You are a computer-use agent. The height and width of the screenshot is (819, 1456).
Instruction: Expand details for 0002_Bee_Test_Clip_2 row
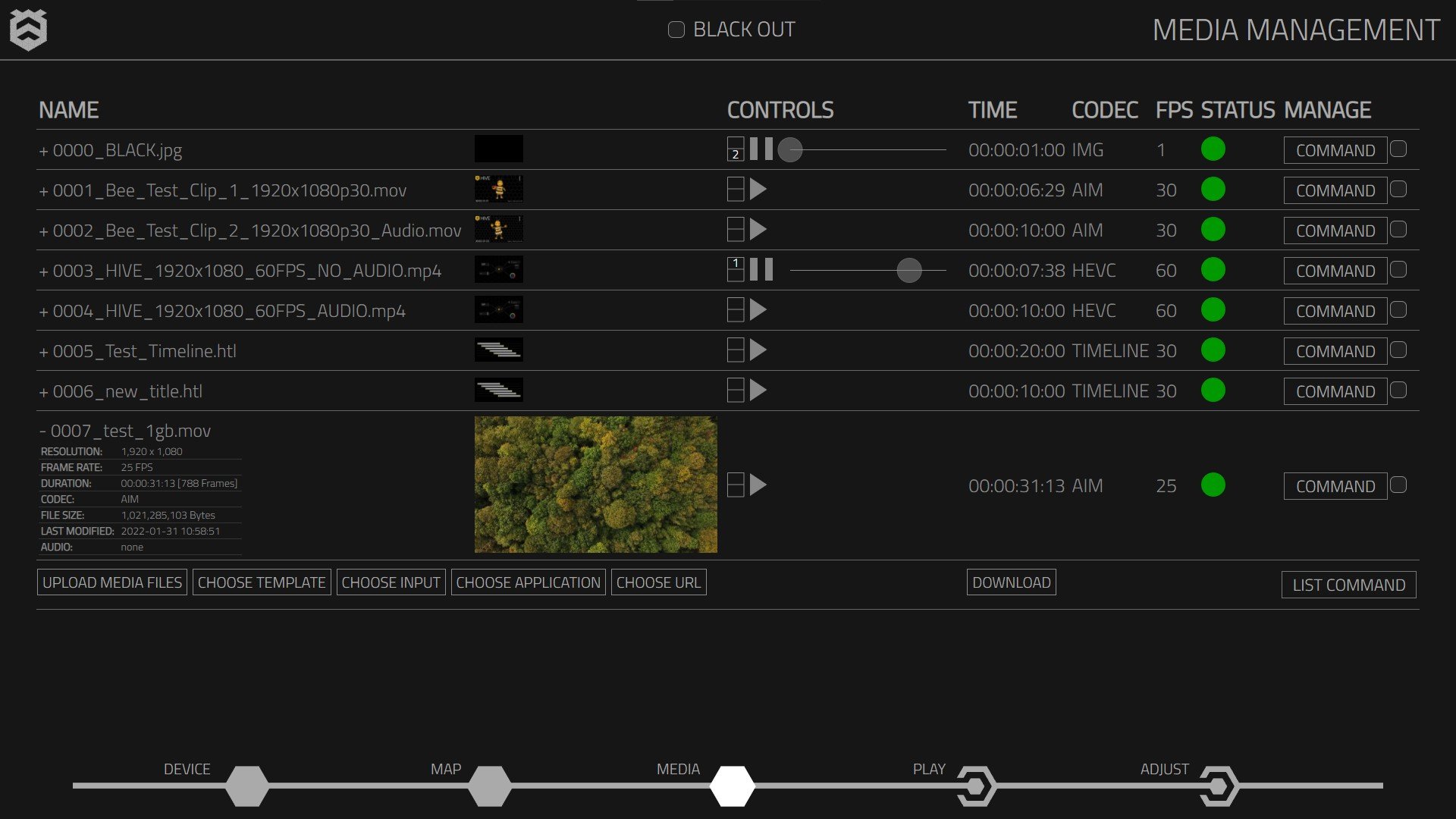[44, 231]
